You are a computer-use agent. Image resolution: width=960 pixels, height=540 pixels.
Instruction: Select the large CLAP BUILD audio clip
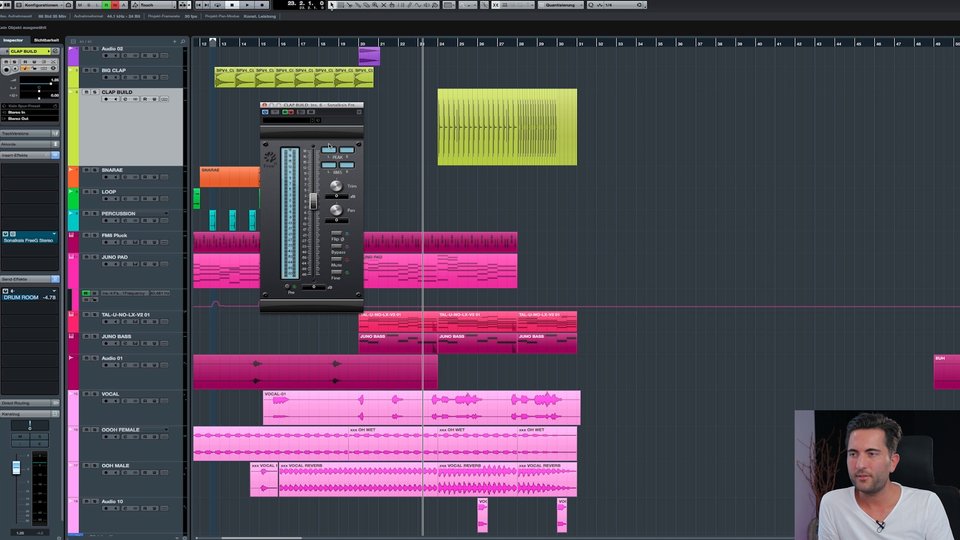pos(507,127)
